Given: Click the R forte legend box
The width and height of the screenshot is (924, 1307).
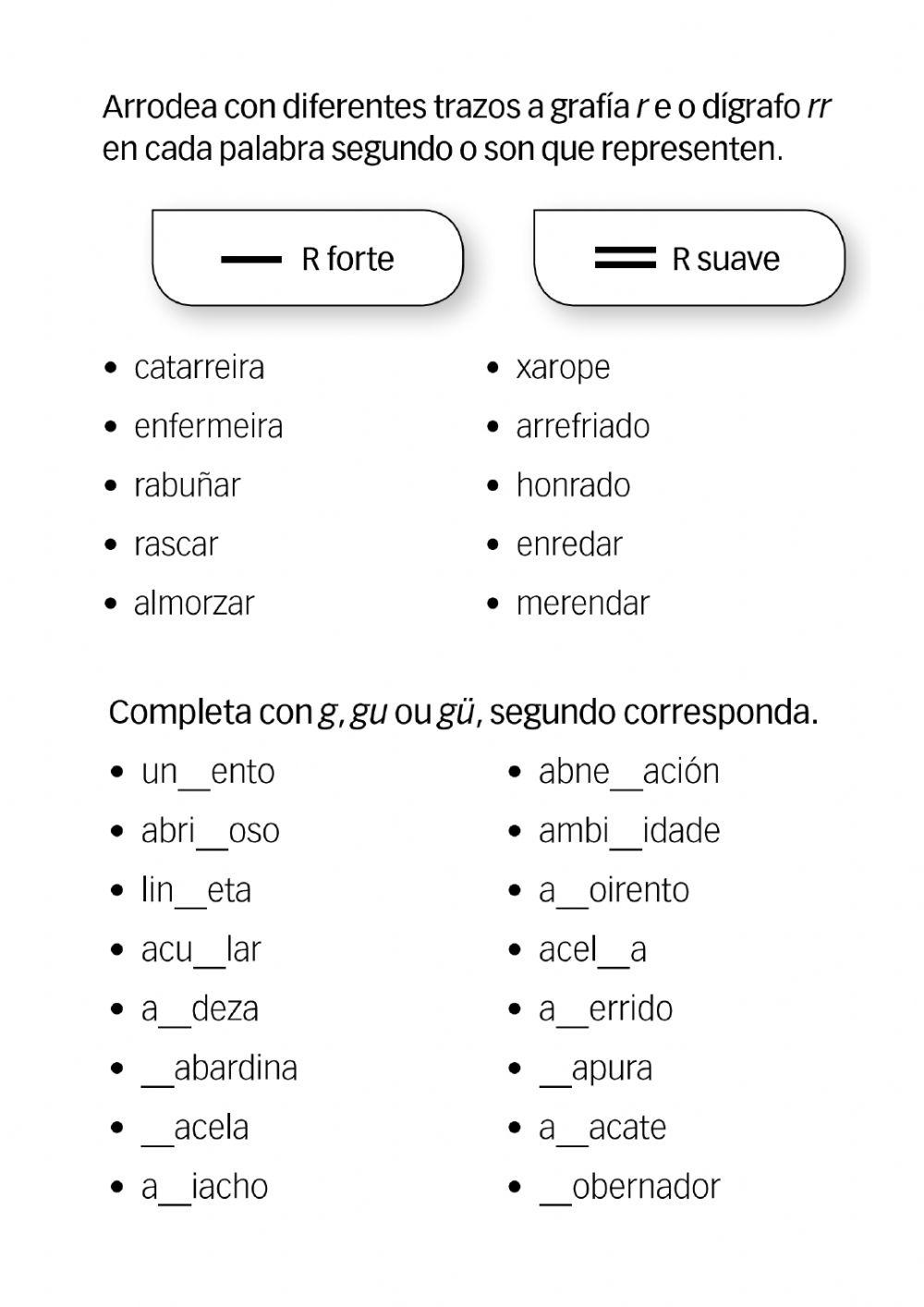Looking at the screenshot, I should [307, 258].
